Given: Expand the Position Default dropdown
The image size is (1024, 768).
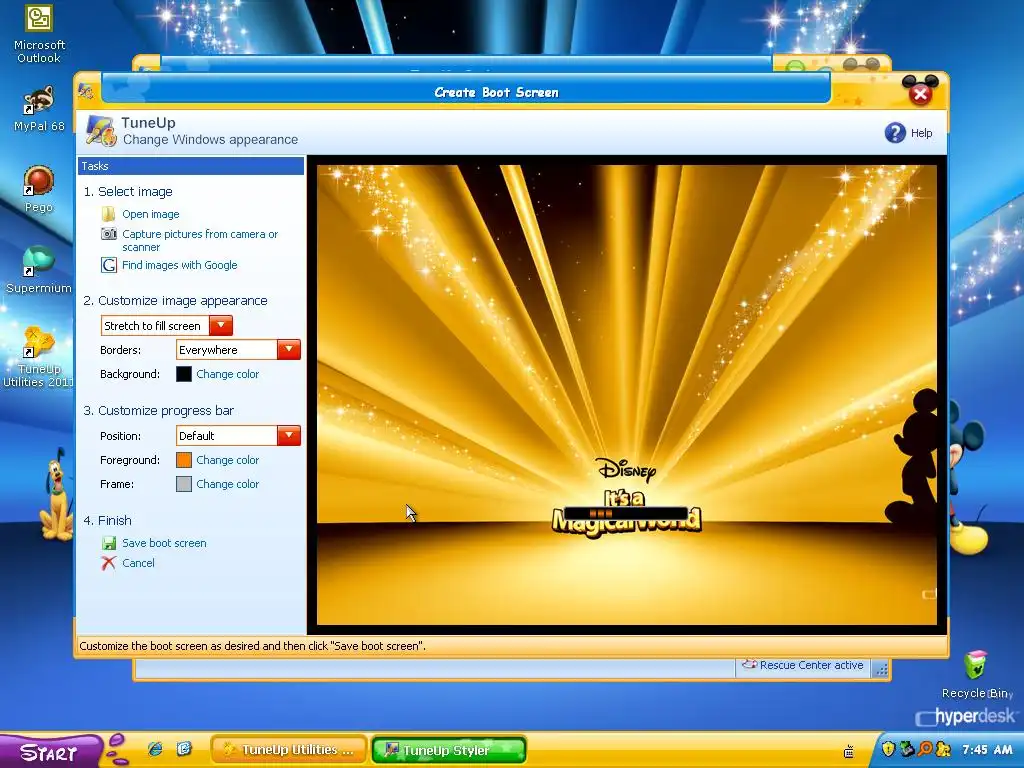Looking at the screenshot, I should tap(289, 436).
